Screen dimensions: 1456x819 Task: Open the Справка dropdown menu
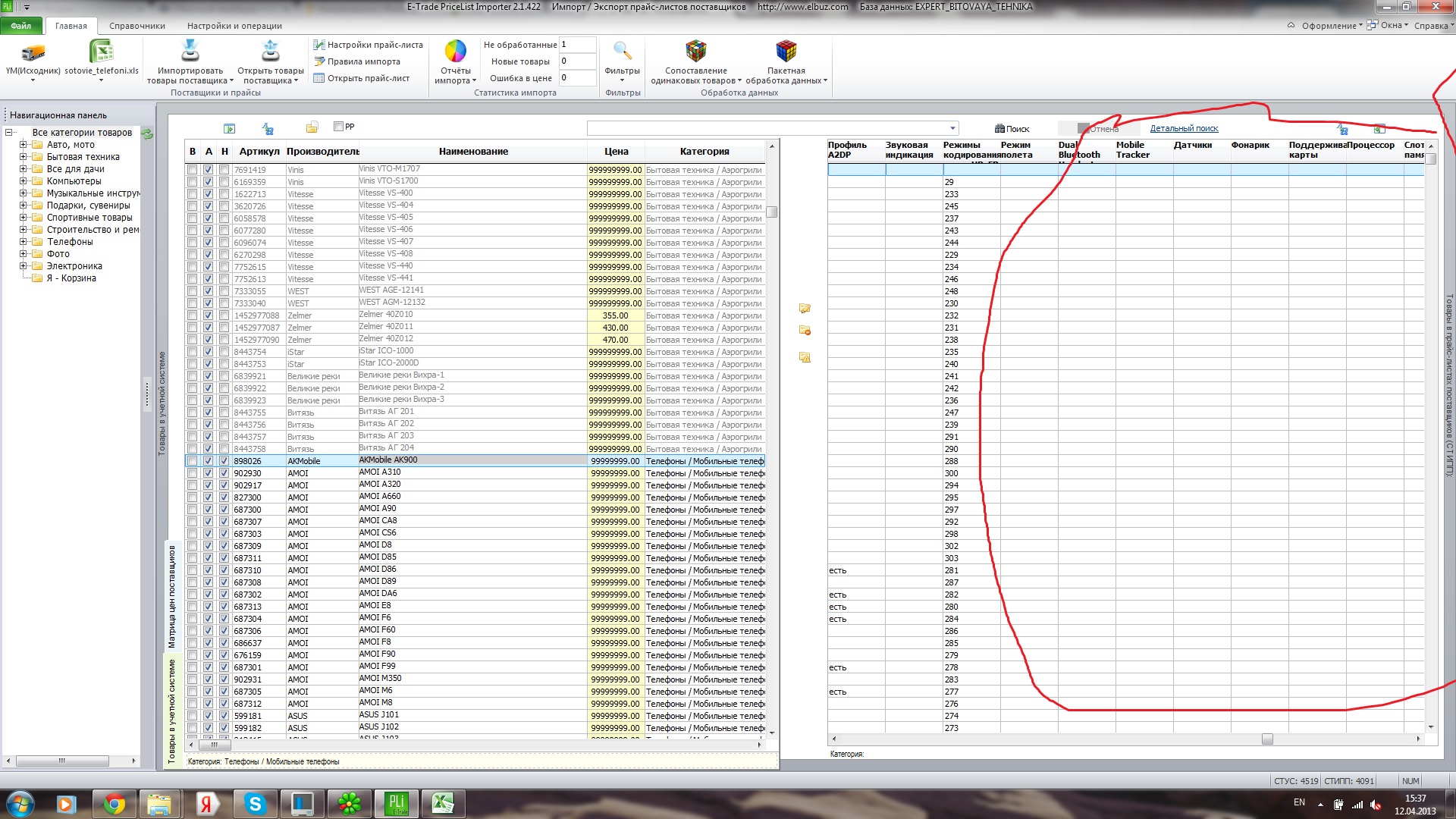pyautogui.click(x=1433, y=26)
